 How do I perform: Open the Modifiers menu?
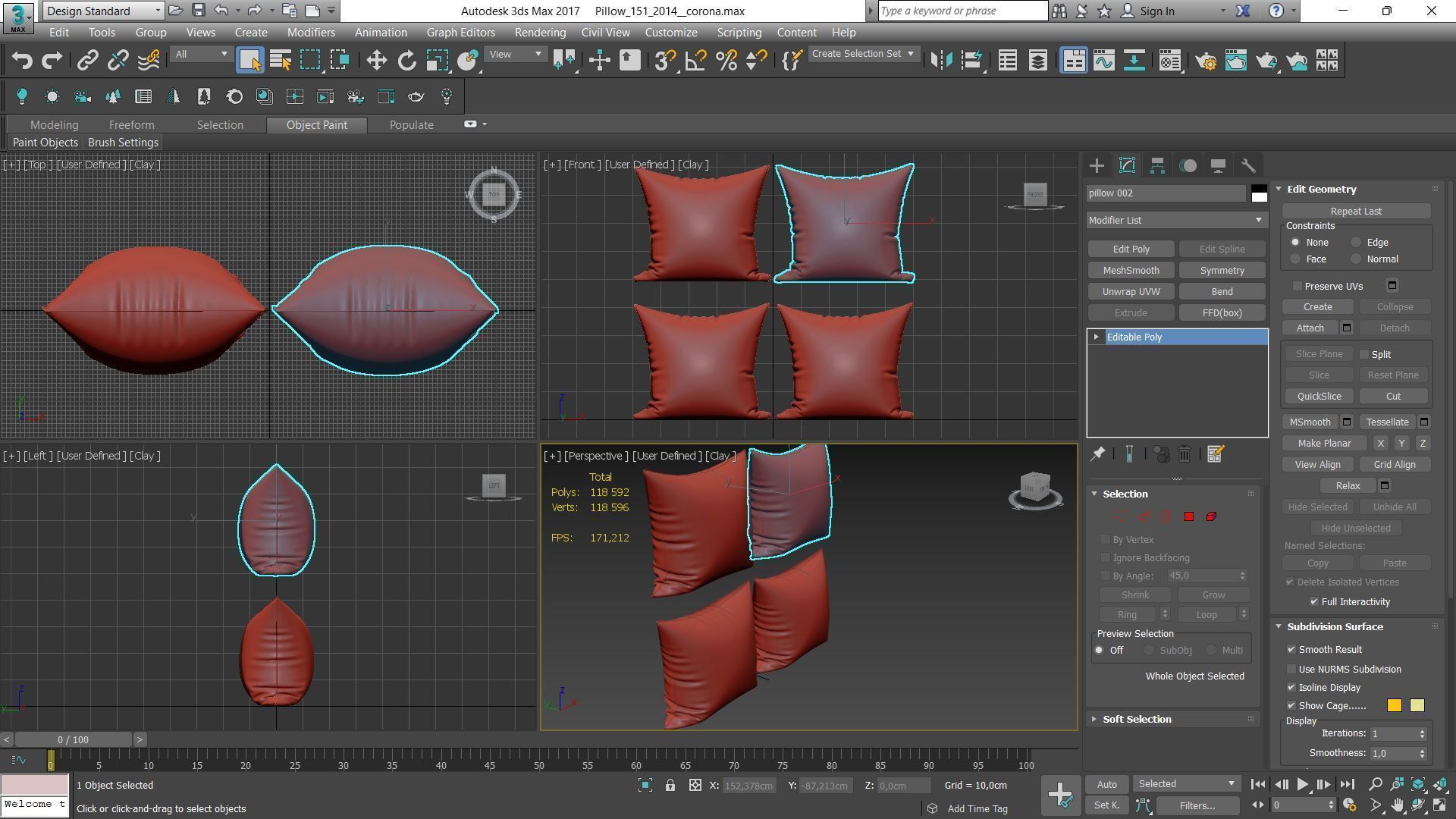pyautogui.click(x=311, y=33)
